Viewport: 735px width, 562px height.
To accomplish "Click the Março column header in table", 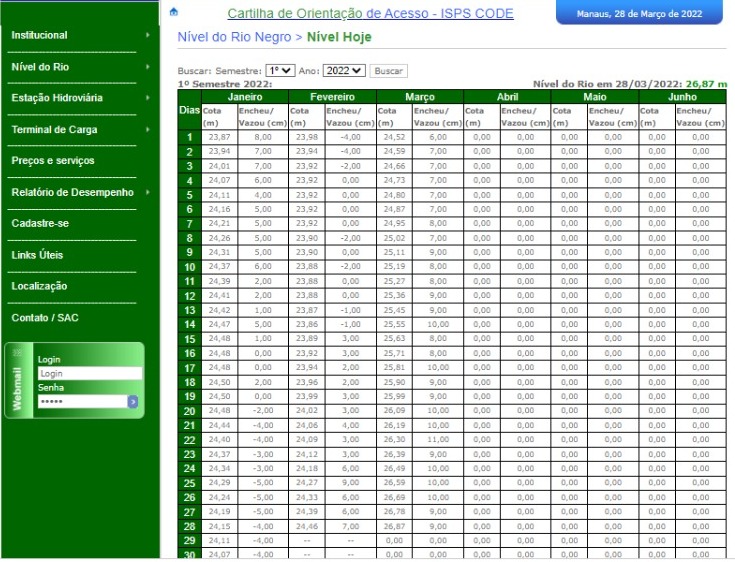I will click(x=419, y=97).
